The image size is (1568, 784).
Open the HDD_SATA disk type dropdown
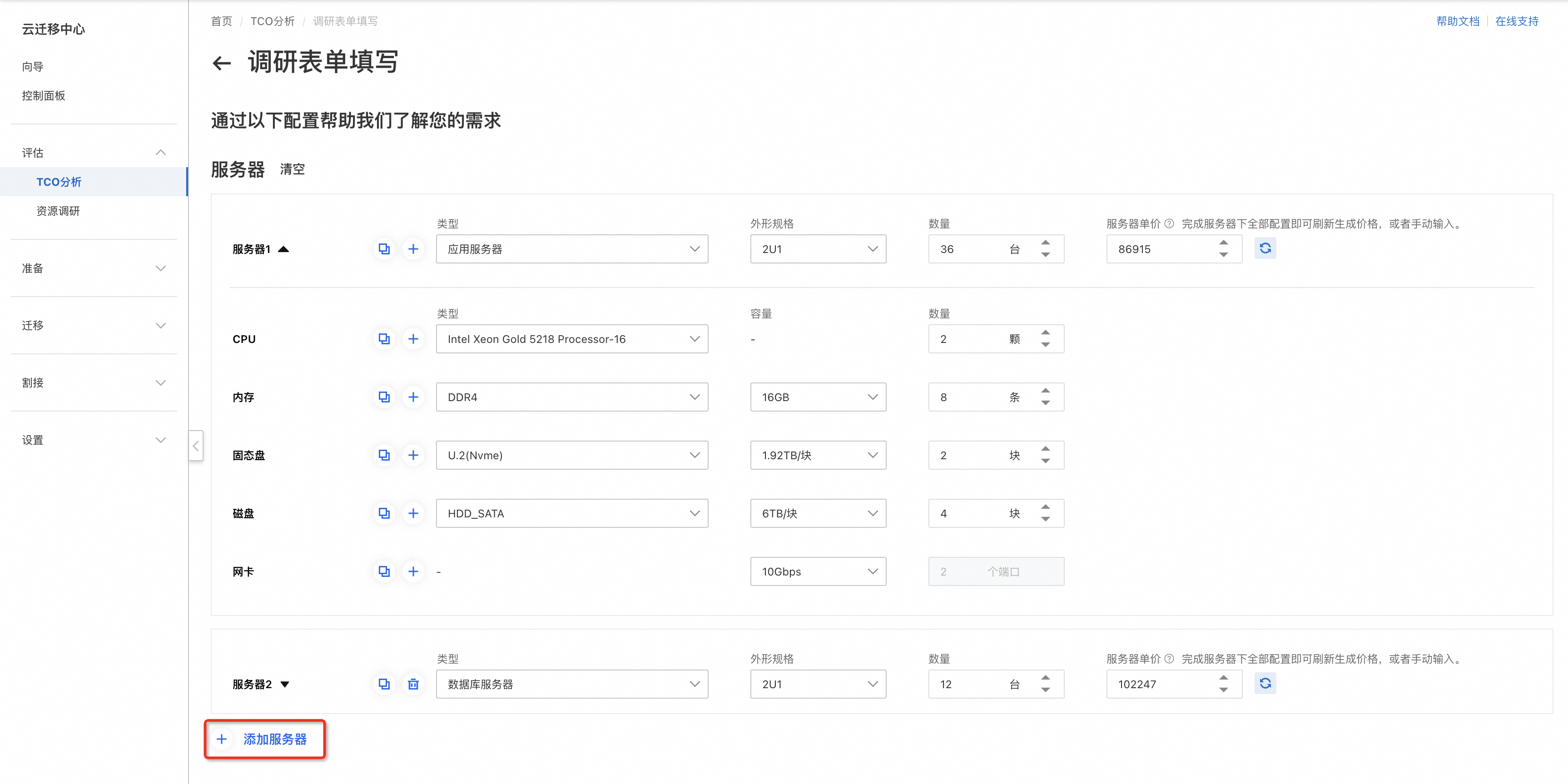pos(571,513)
